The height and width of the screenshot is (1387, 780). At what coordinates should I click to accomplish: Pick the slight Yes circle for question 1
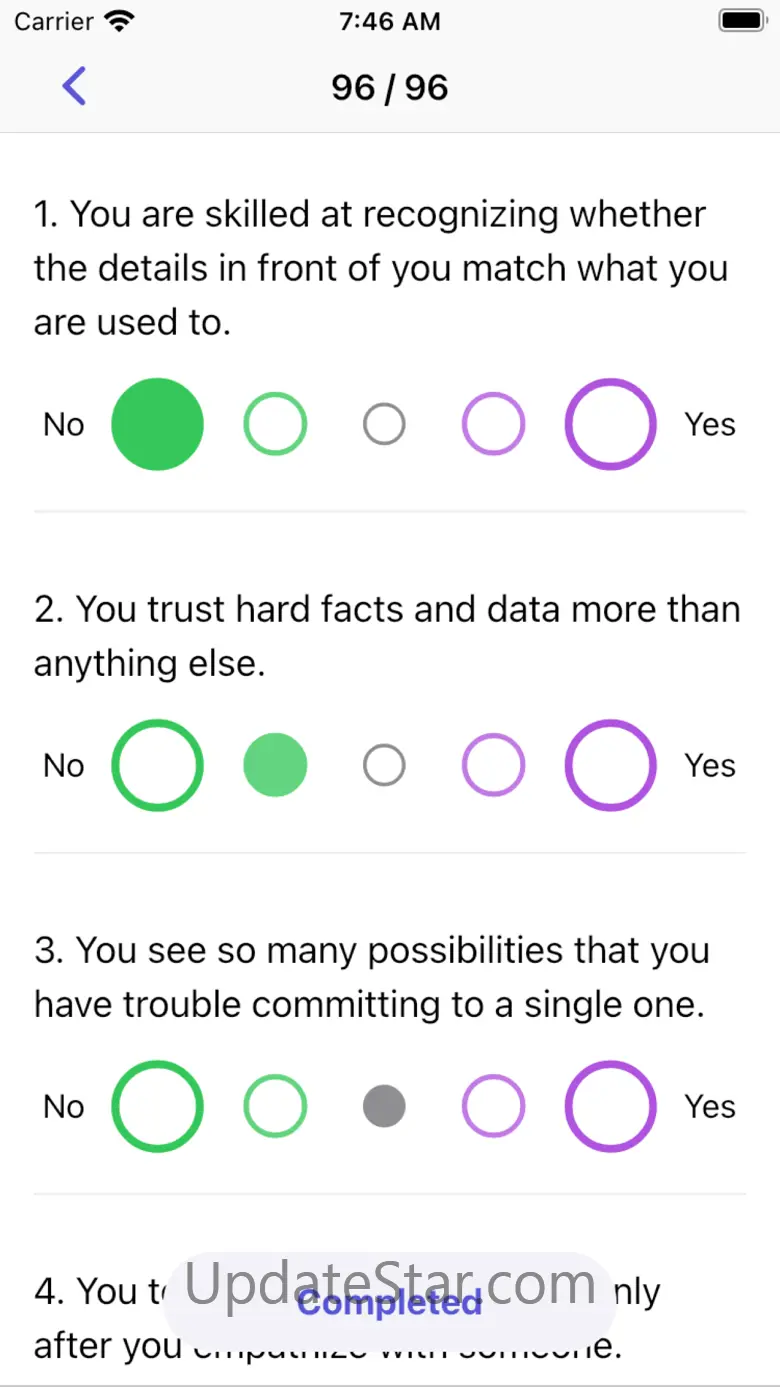493,424
